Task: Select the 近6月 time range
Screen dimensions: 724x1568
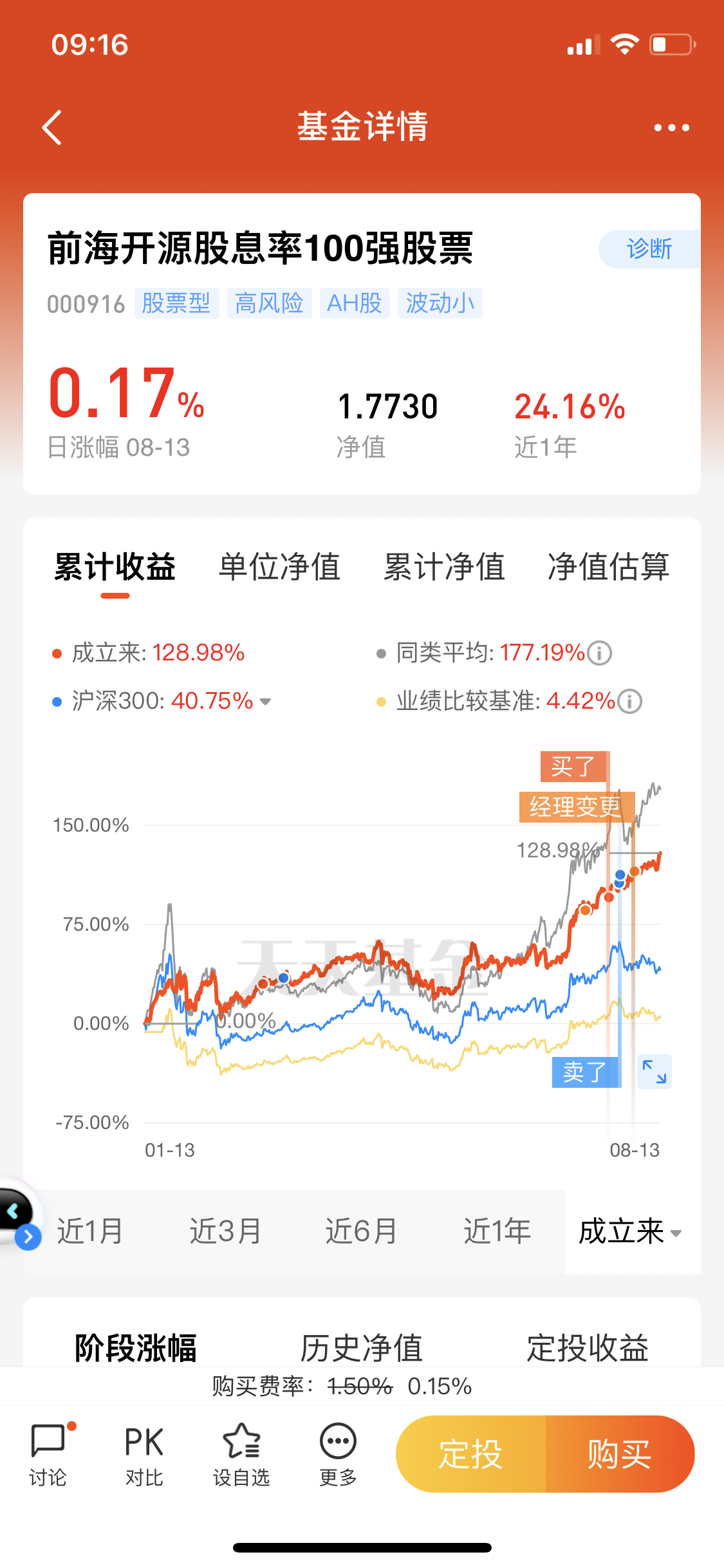Action: pyautogui.click(x=361, y=1232)
